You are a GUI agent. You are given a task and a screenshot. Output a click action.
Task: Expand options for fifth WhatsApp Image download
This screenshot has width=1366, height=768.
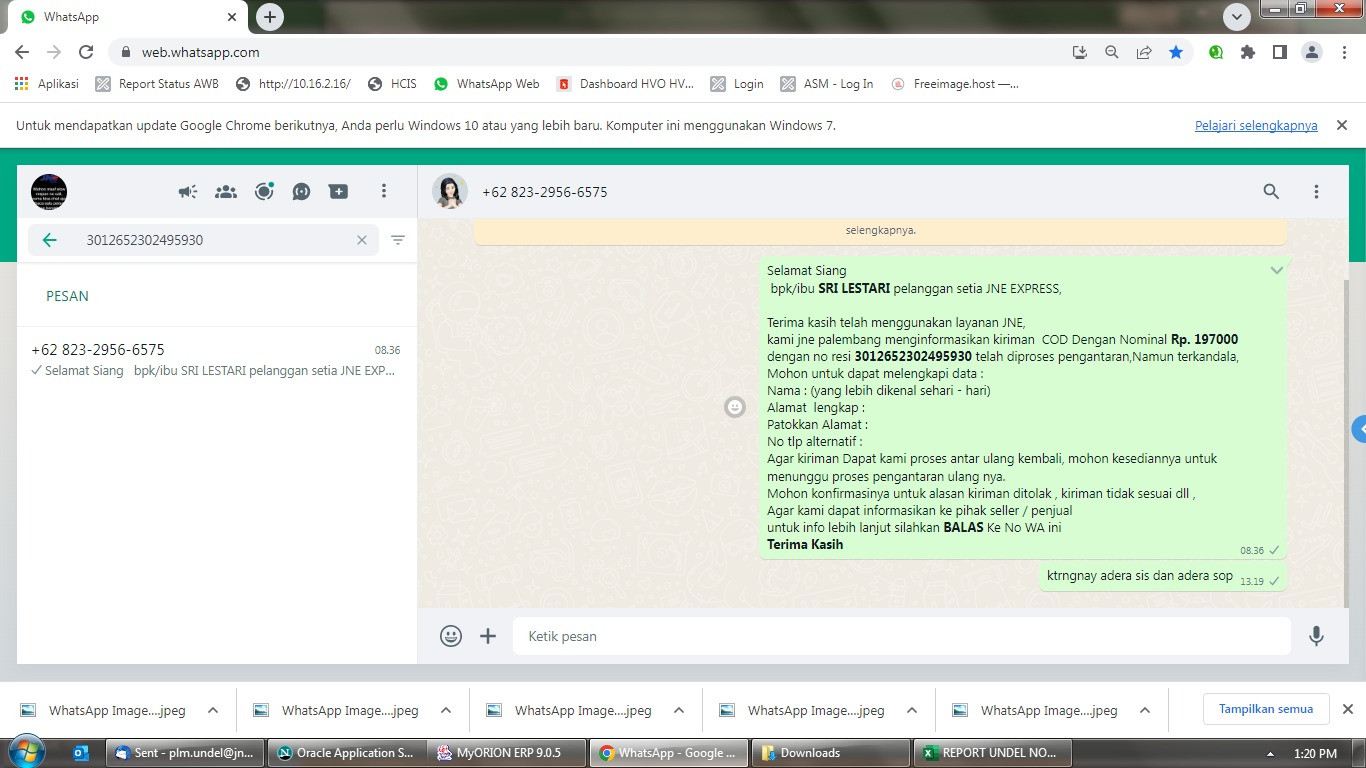[1145, 710]
